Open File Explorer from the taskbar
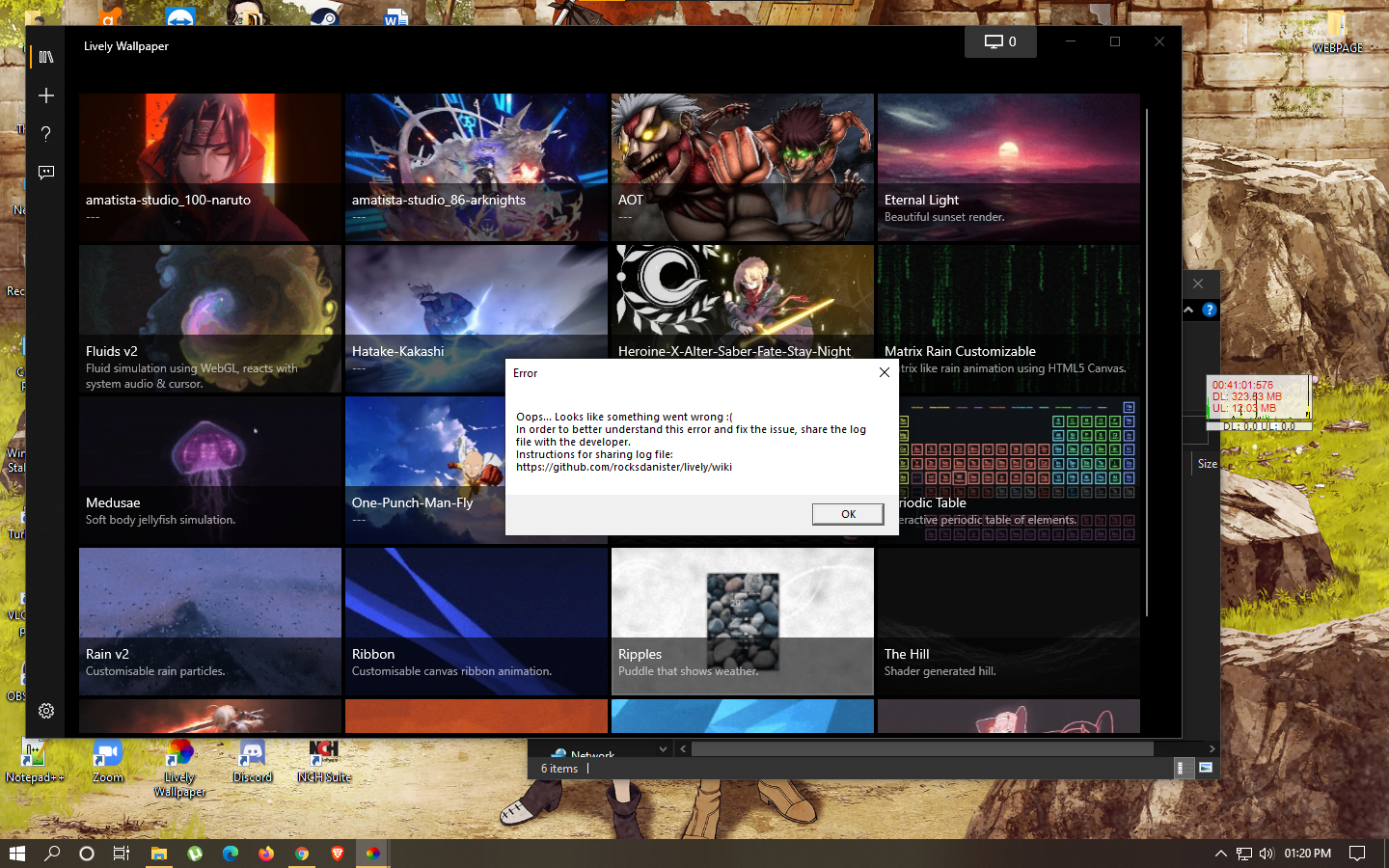Screen dimensions: 1389x868 coord(158,854)
